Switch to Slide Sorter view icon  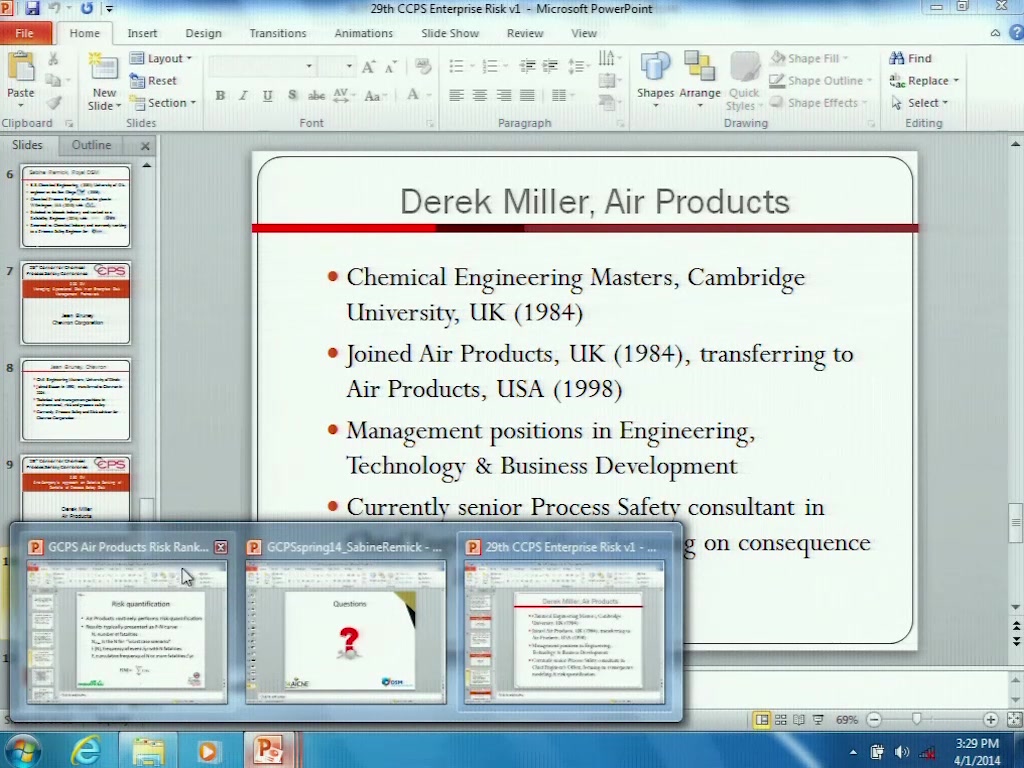pos(780,720)
